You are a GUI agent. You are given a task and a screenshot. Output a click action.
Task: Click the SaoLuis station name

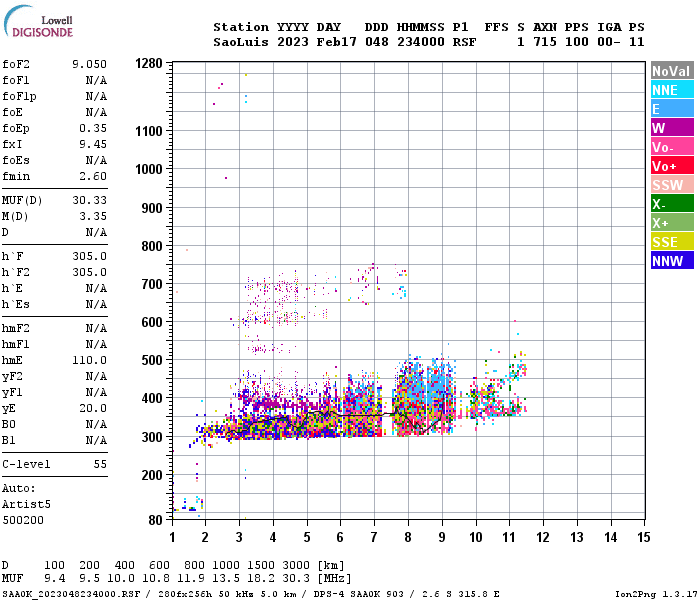pyautogui.click(x=241, y=42)
